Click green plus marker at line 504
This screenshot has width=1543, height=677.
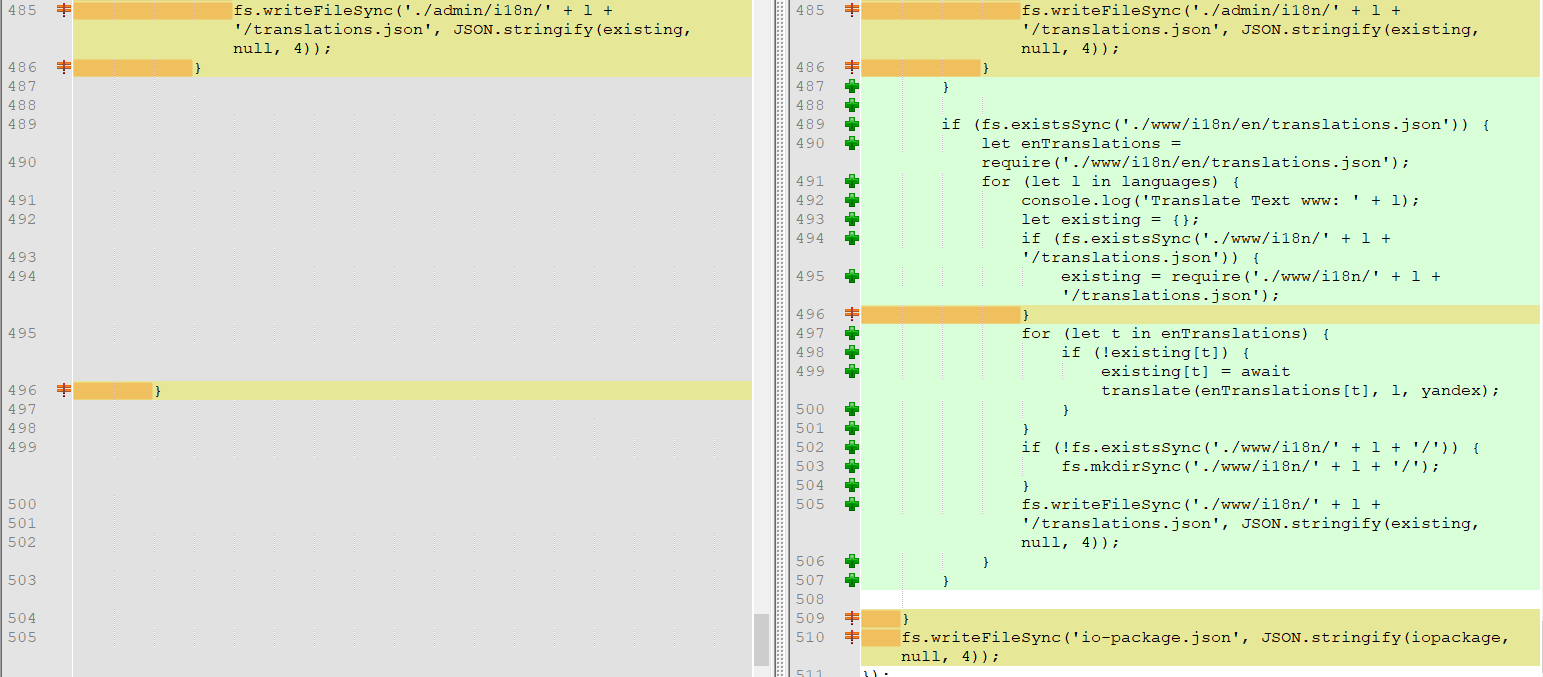coord(852,485)
